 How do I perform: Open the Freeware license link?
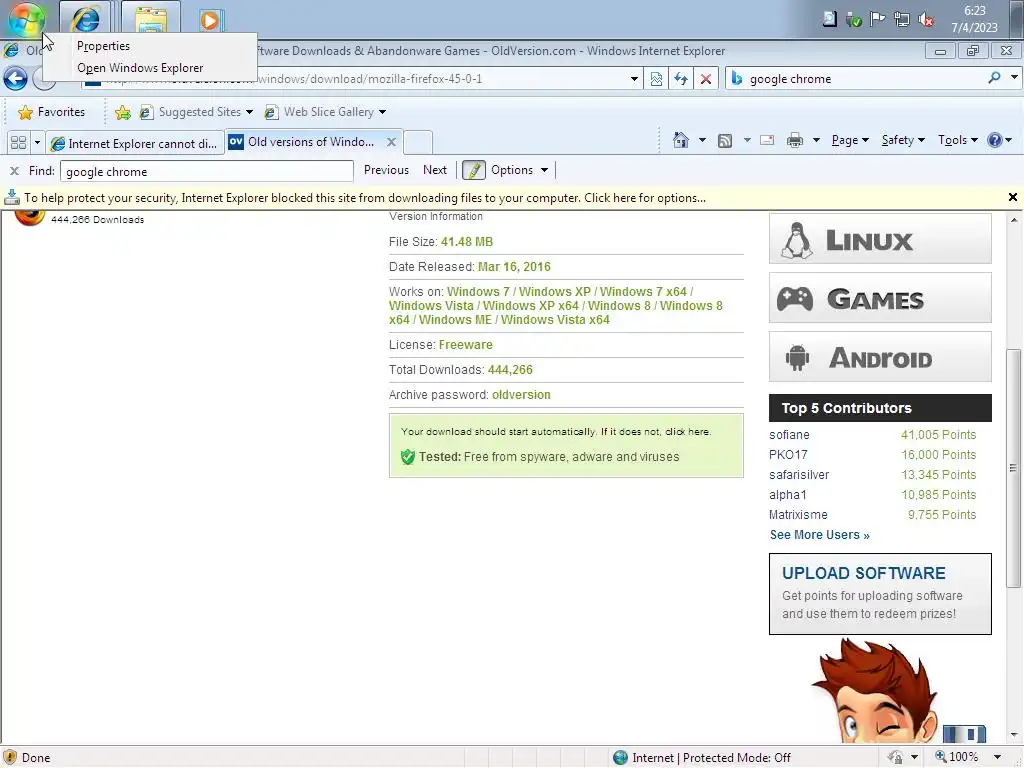click(466, 345)
